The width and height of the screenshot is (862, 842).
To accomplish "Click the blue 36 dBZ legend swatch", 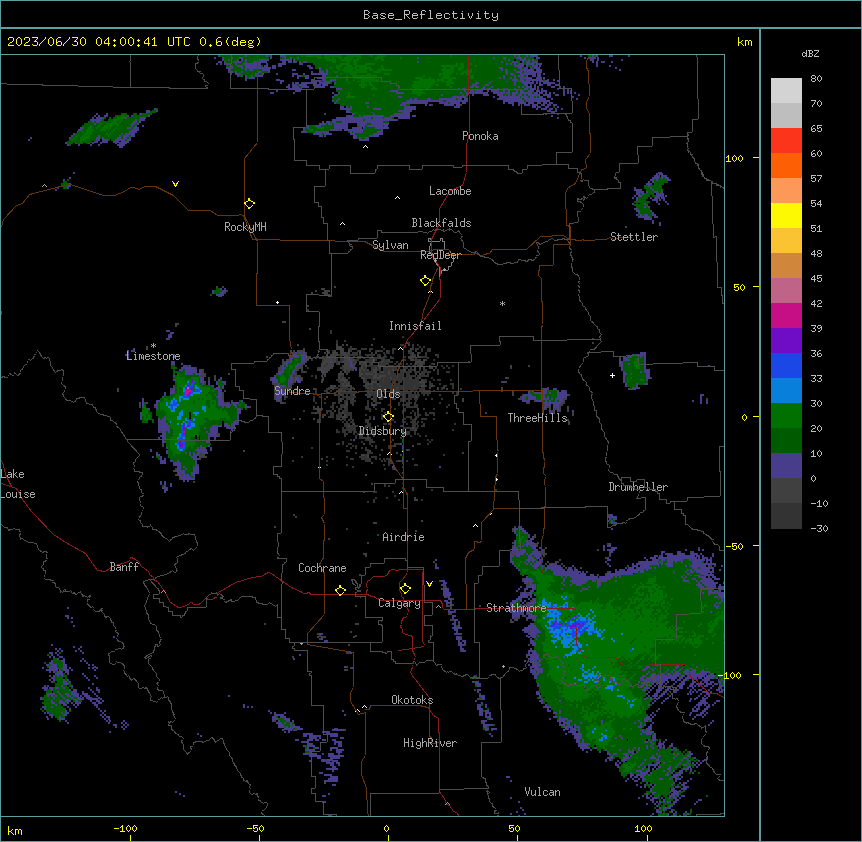I will click(786, 365).
